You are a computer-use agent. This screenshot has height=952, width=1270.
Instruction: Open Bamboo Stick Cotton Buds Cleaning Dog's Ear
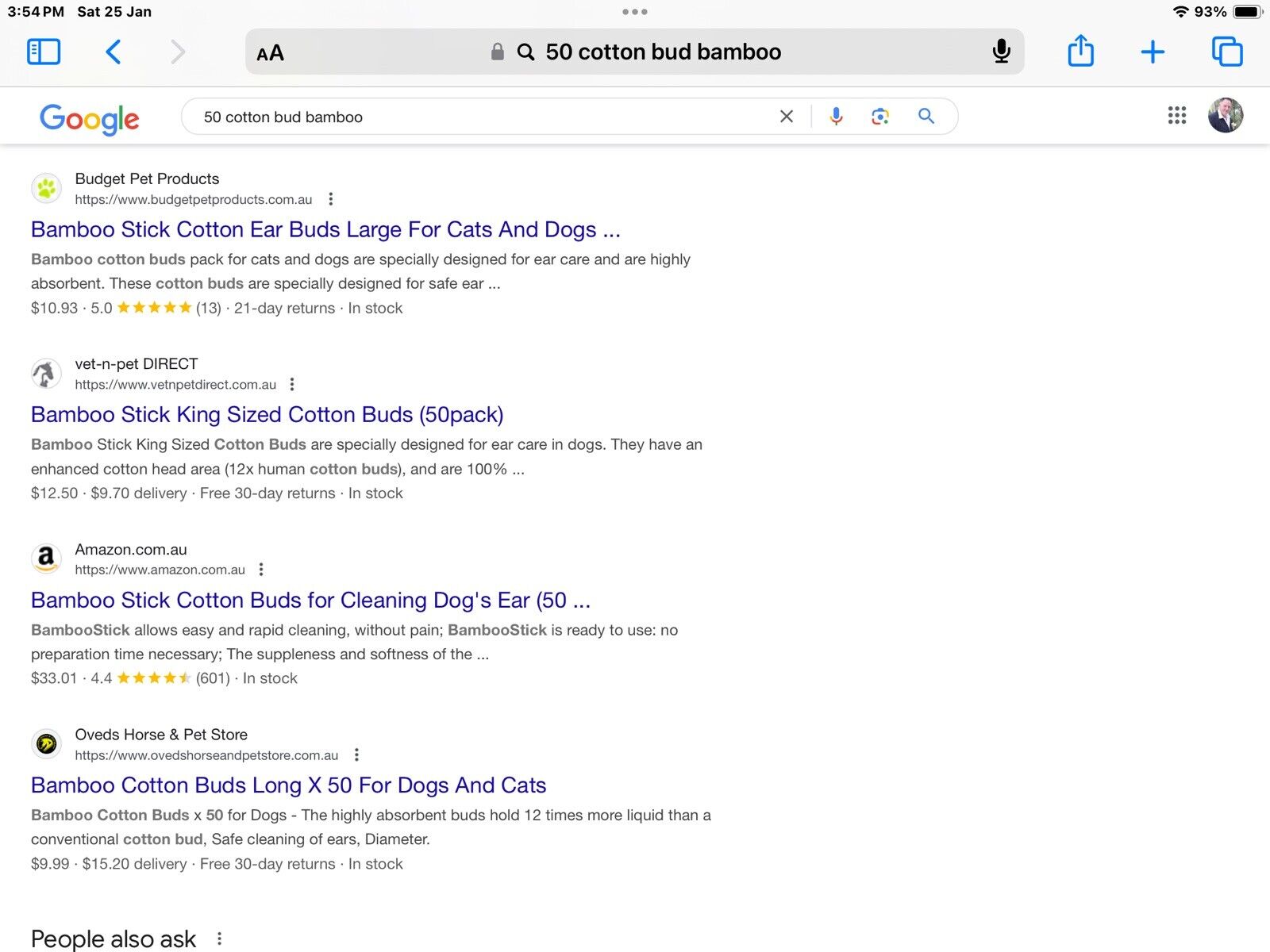[x=311, y=601]
